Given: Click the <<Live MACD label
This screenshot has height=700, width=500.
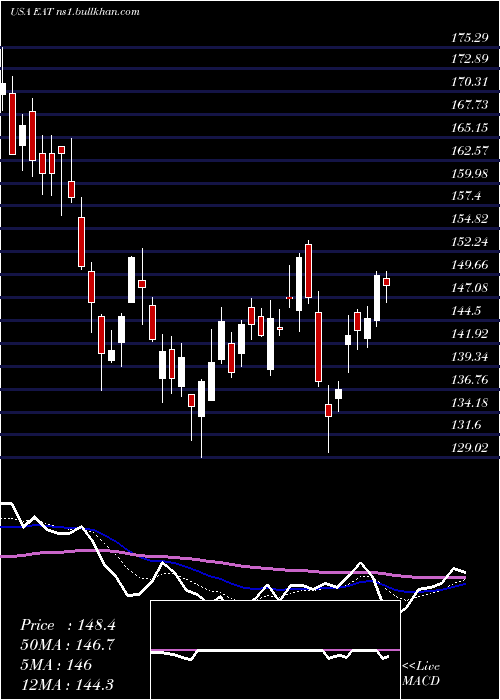Looking at the screenshot, I should [x=421, y=673].
